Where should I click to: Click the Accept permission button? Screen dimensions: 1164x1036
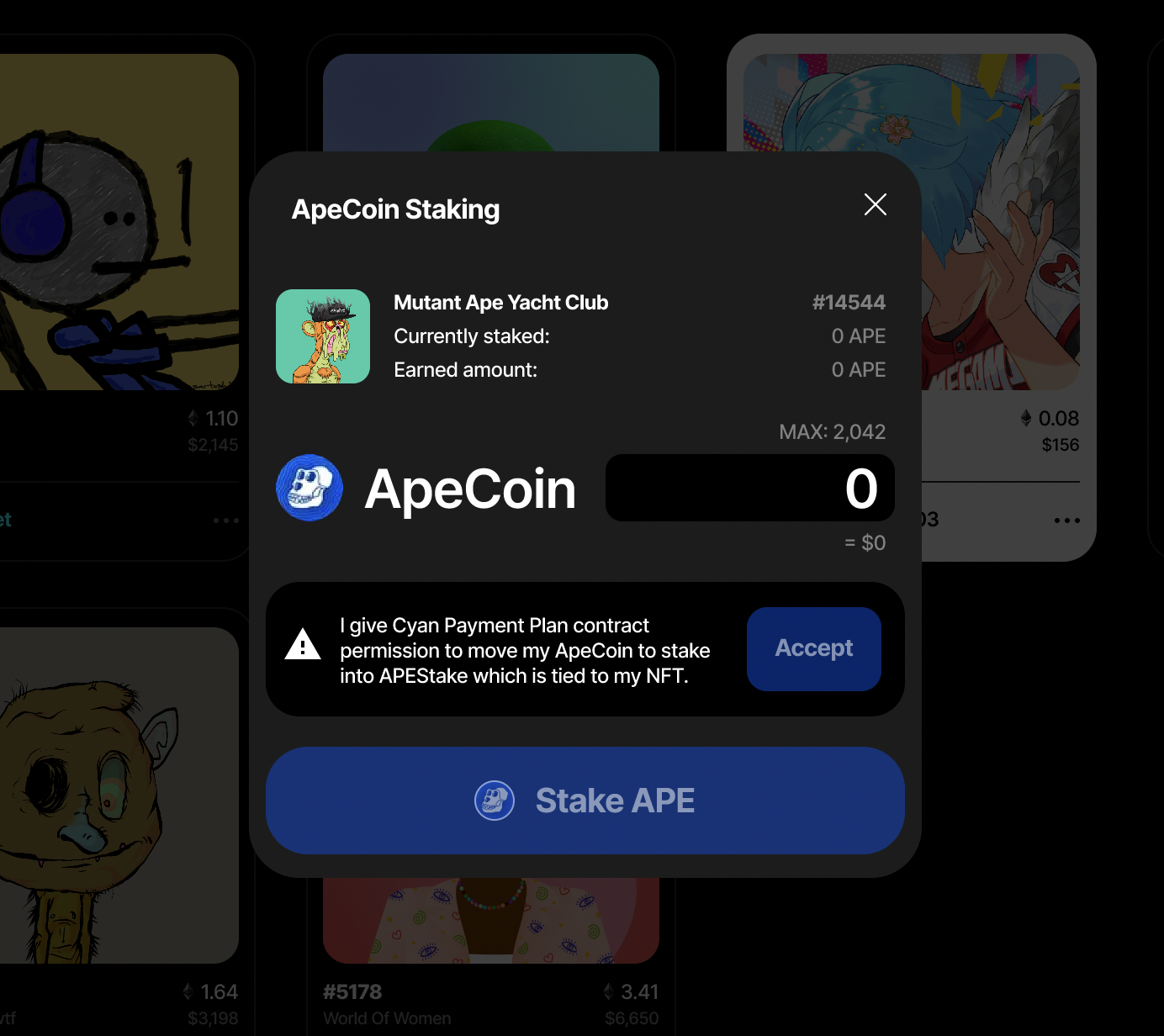click(x=814, y=649)
